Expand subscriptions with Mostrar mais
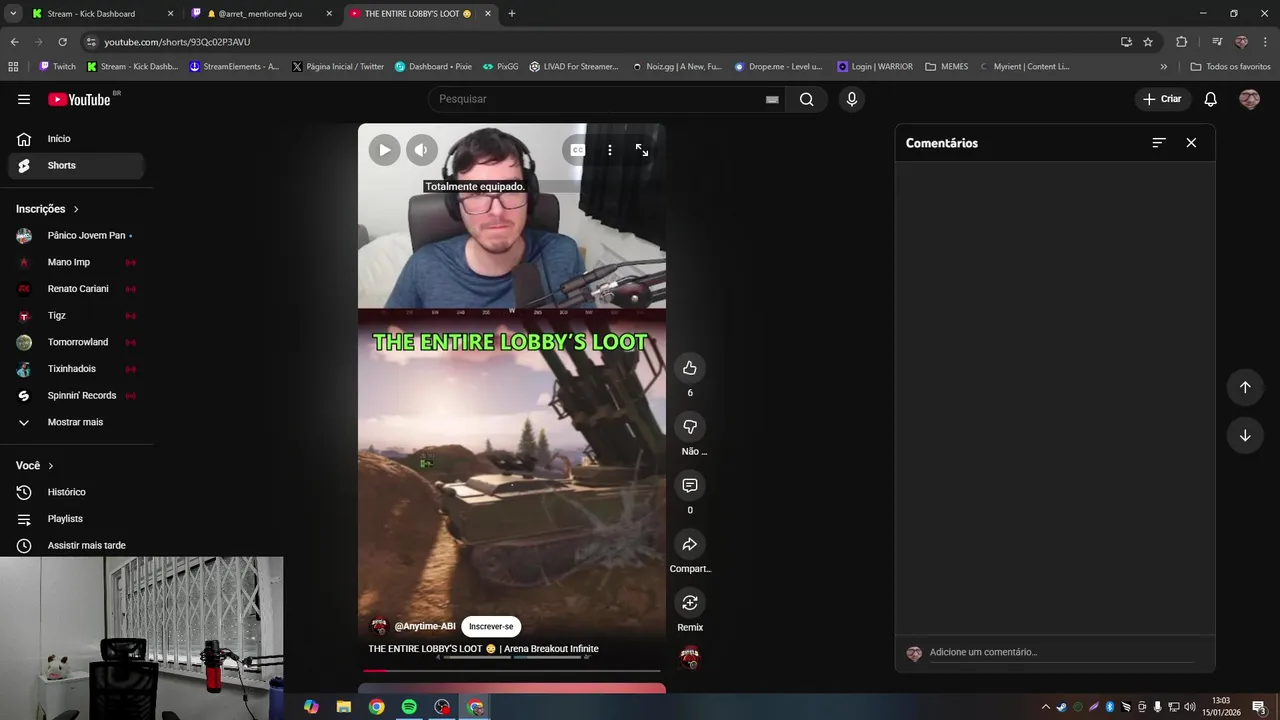 point(76,422)
